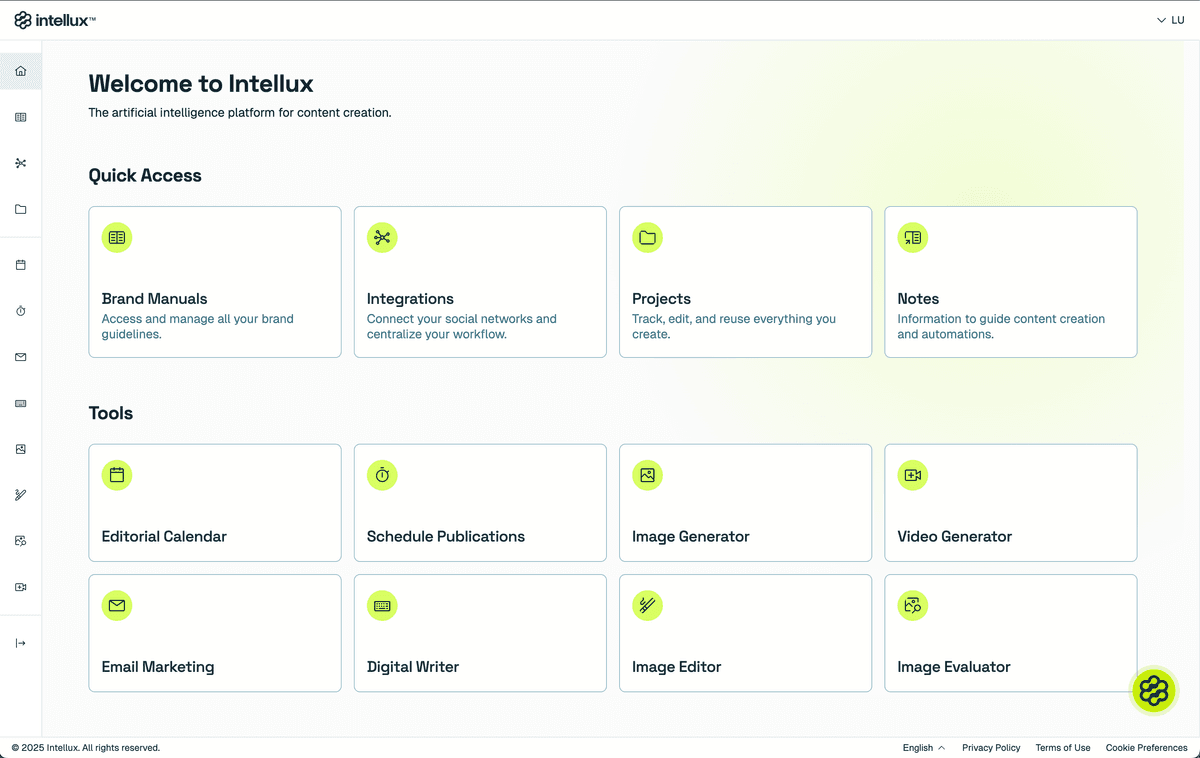The height and width of the screenshot is (758, 1200).
Task: Click the logout icon at sidebar bottom
Action: tap(20, 642)
